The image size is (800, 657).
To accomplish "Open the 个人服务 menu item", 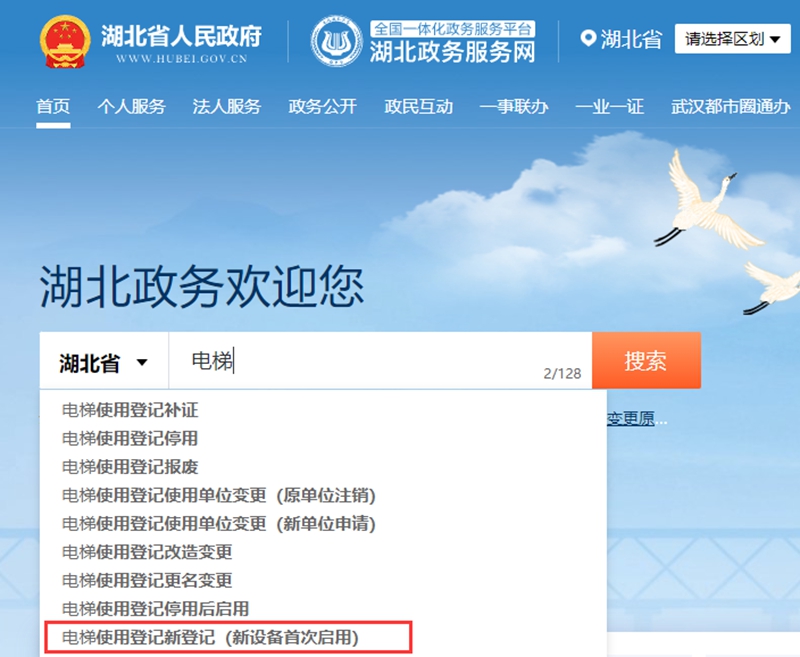I will (x=131, y=107).
